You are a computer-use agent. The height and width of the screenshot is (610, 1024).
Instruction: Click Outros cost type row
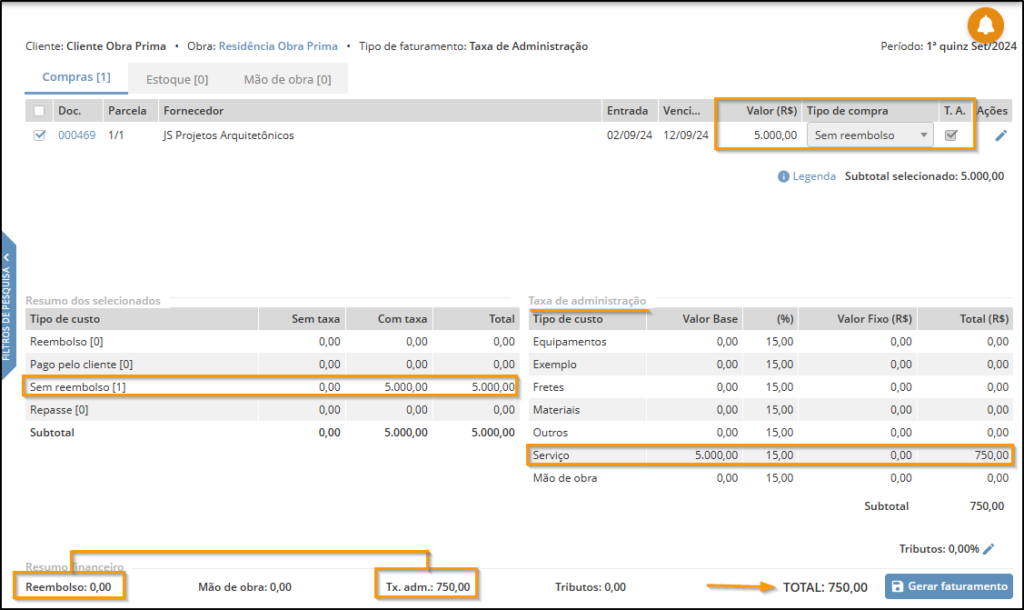point(771,432)
